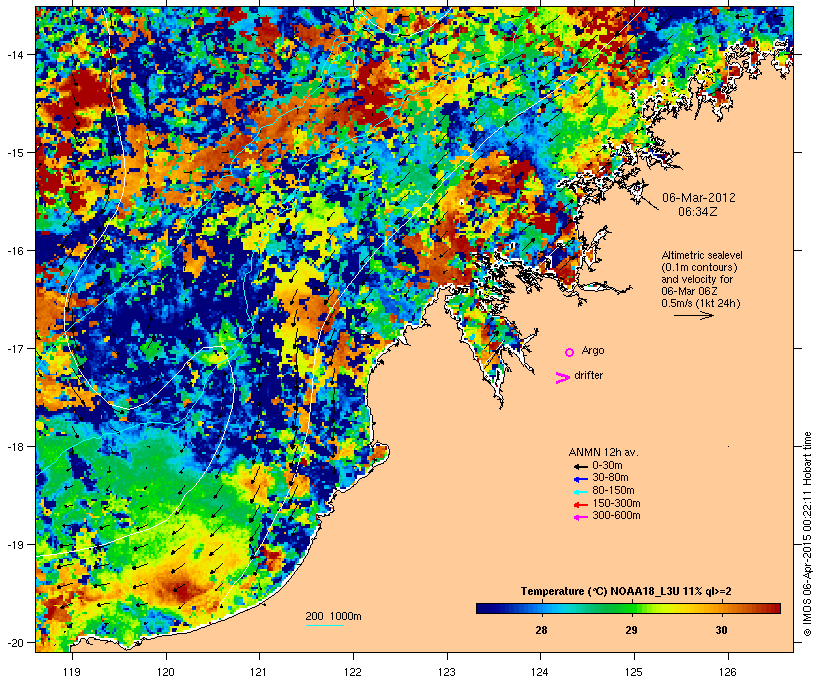820x680 pixels.
Task: Click the blue 30-80m legend arrow
Action: coord(580,479)
